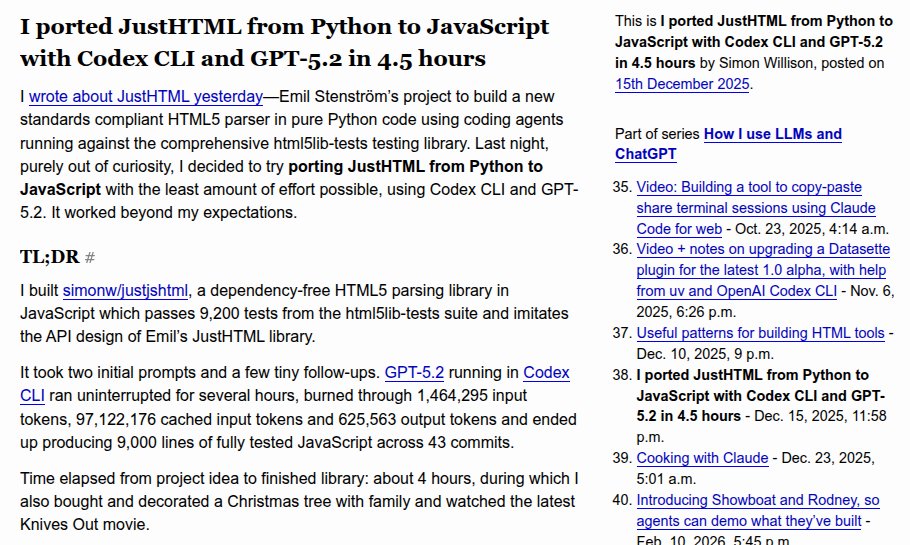
Task: Click 'Dec. 10, 2025, 9 p.m.' timestamp
Action: click(705, 354)
